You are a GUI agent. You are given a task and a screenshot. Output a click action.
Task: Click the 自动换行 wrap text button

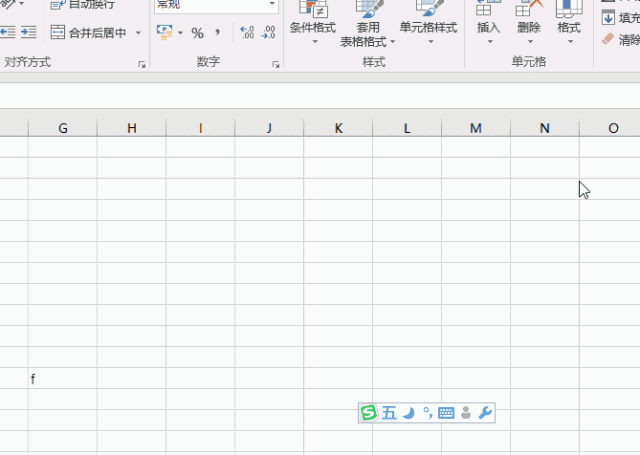pyautogui.click(x=82, y=4)
